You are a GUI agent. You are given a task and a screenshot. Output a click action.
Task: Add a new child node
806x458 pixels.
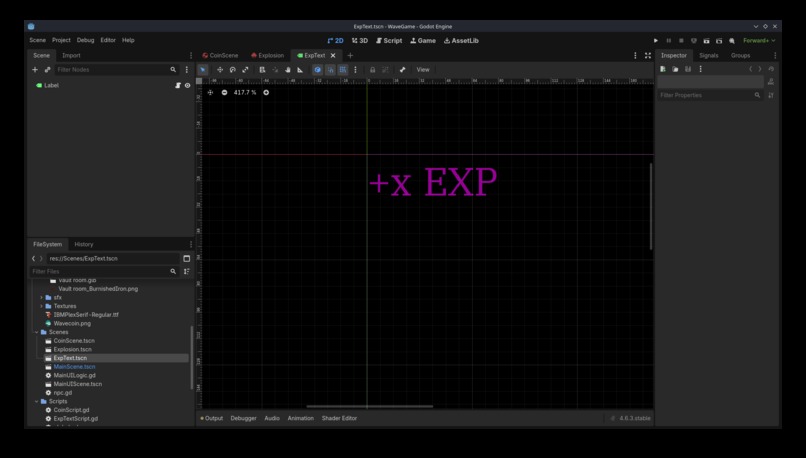[35, 69]
